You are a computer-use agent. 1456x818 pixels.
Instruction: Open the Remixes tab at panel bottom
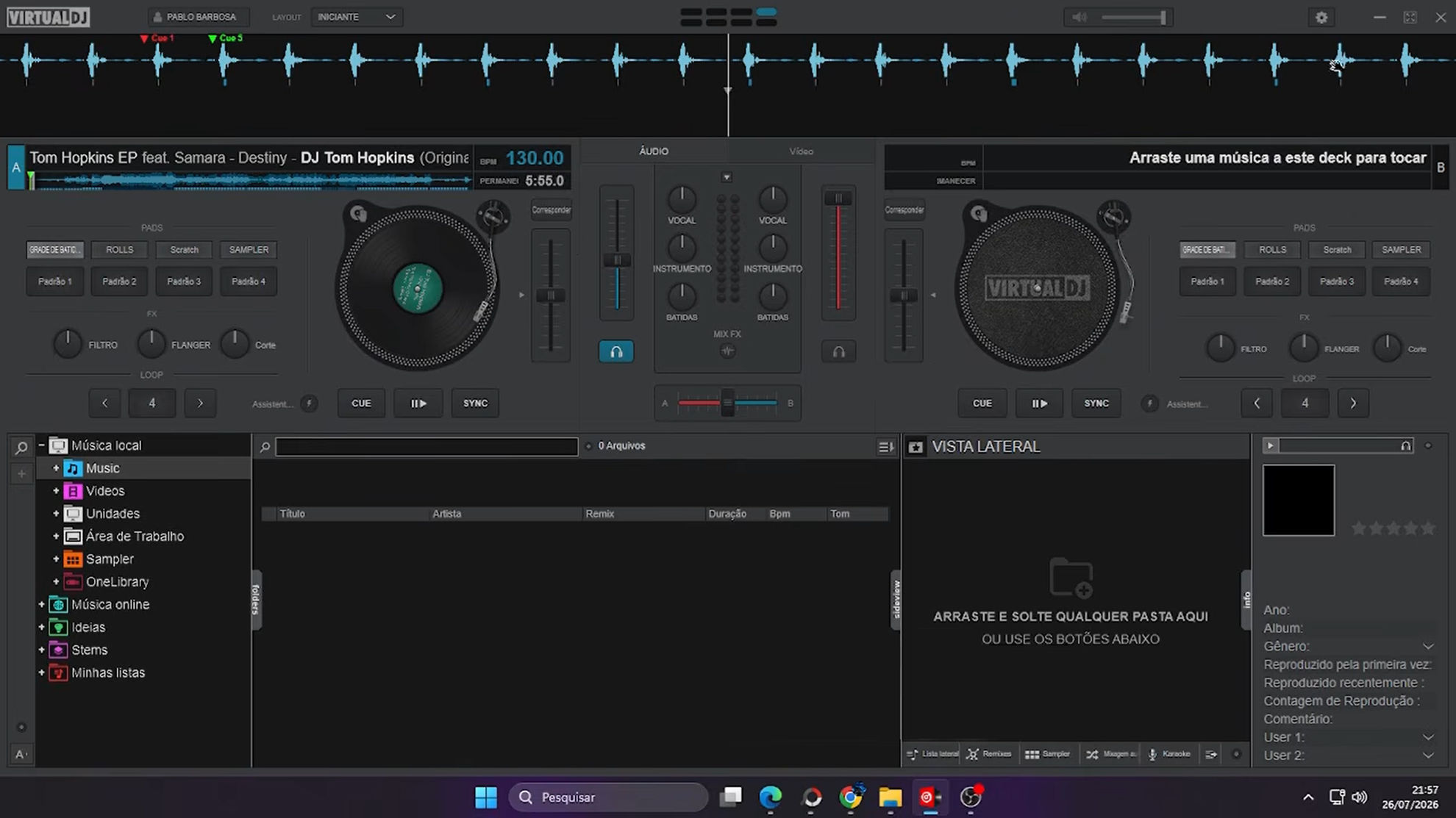(x=989, y=754)
